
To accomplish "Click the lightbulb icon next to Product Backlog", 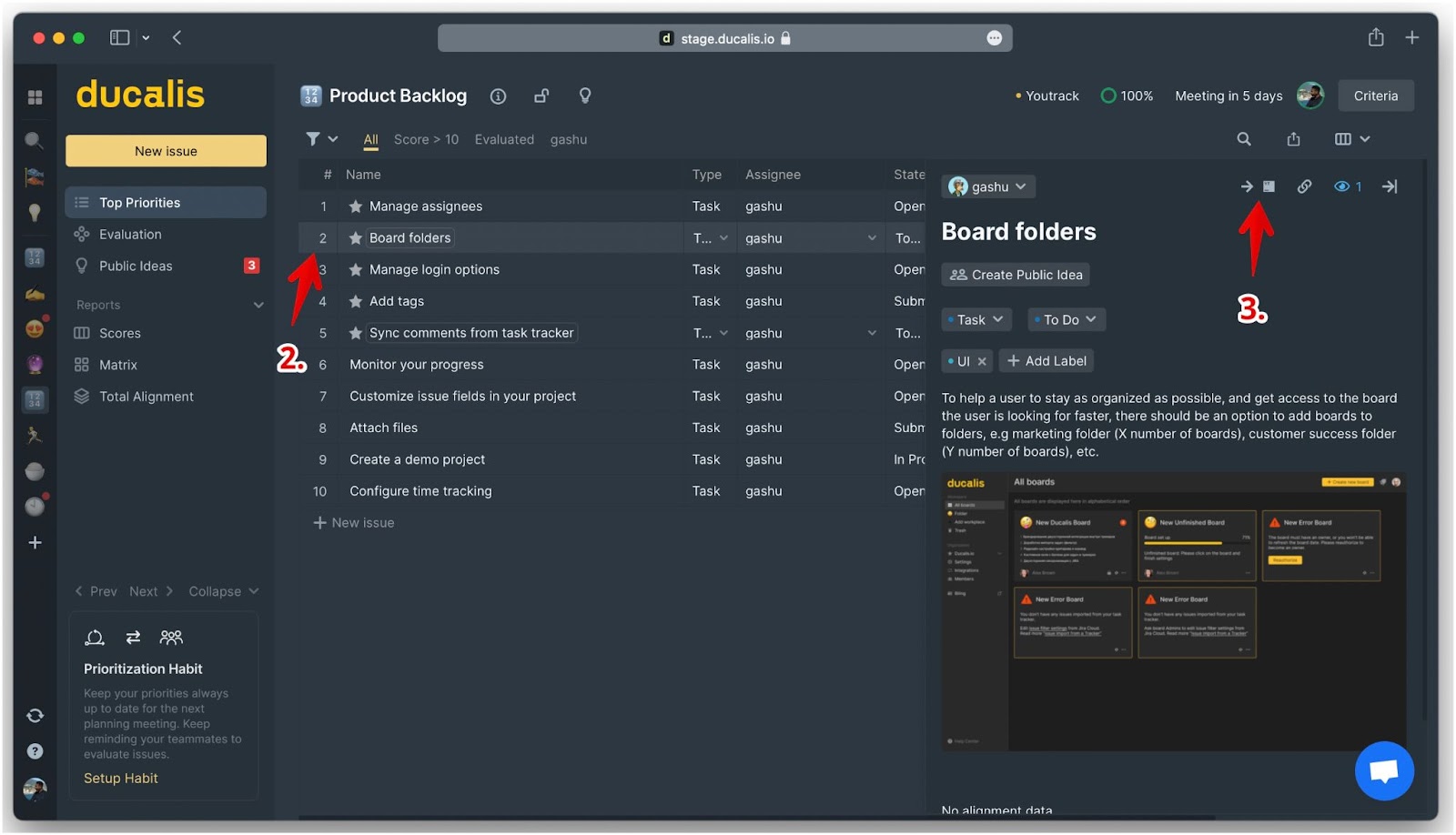I will [585, 96].
